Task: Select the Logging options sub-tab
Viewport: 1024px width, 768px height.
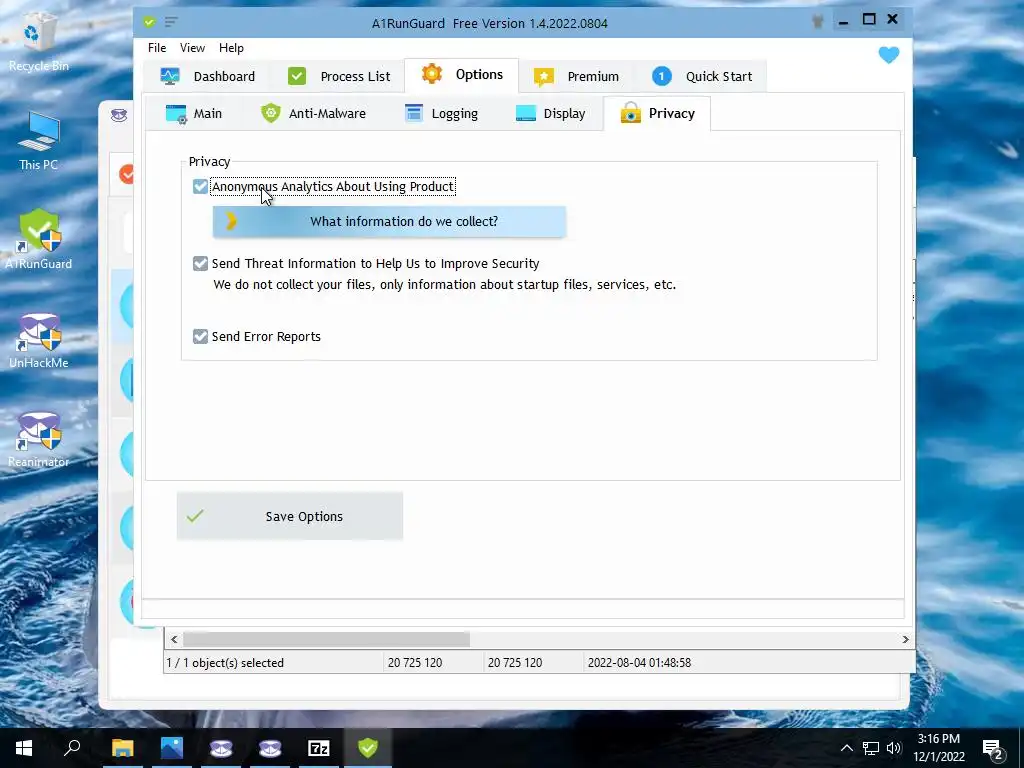Action: tap(441, 114)
